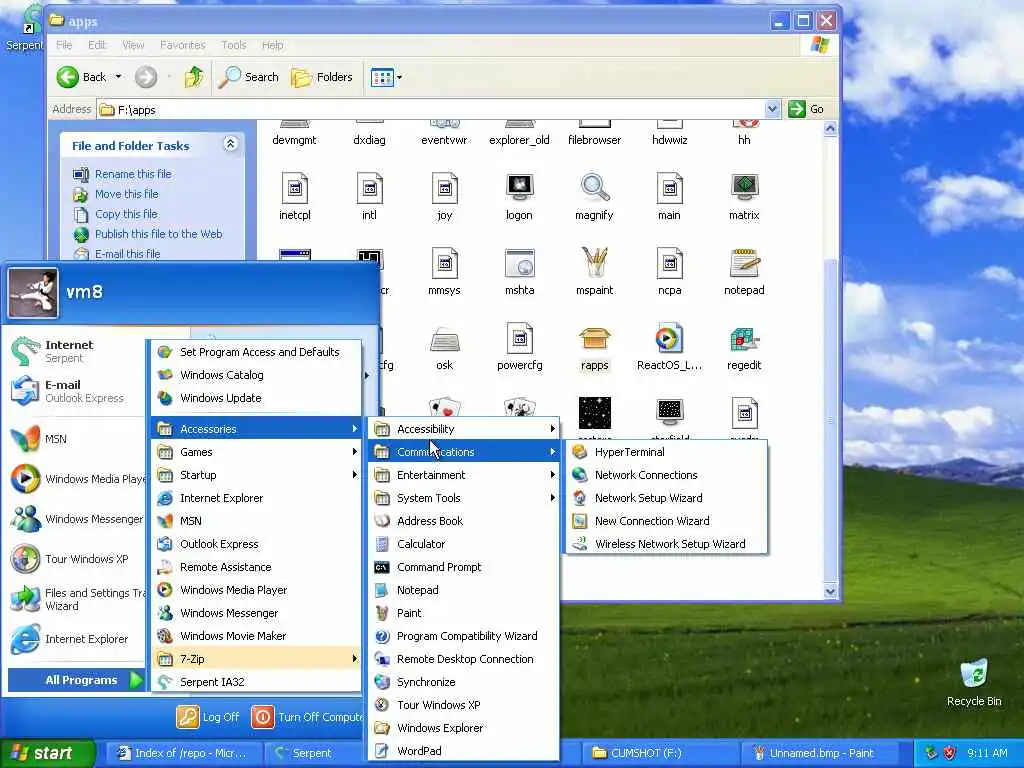
Task: Expand the 7-Zip submenu
Action: [256, 658]
